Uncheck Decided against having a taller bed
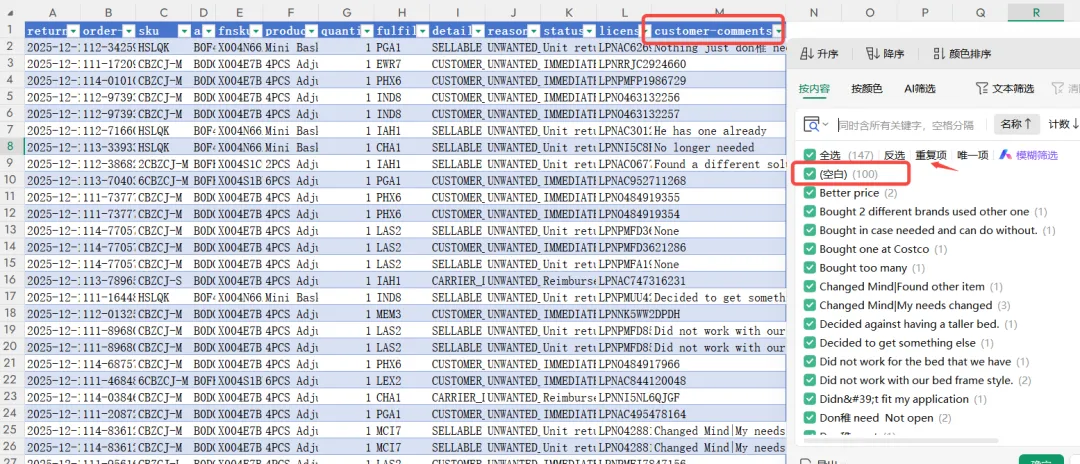This screenshot has width=1080, height=464. [x=810, y=324]
